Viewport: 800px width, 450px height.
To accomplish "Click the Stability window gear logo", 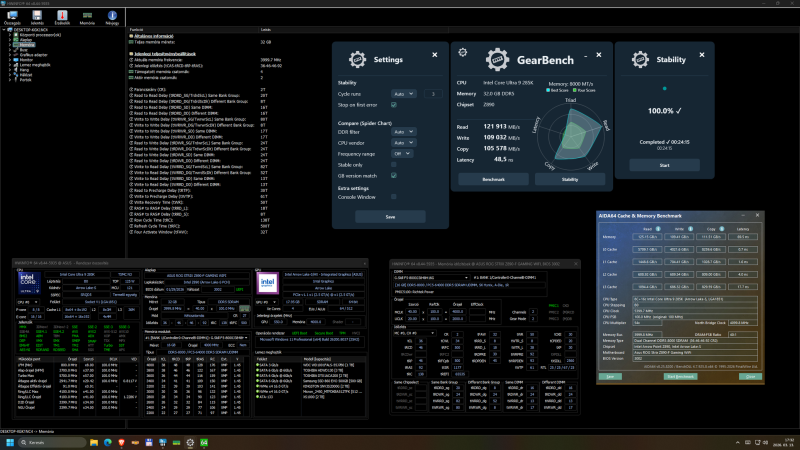I will point(640,60).
